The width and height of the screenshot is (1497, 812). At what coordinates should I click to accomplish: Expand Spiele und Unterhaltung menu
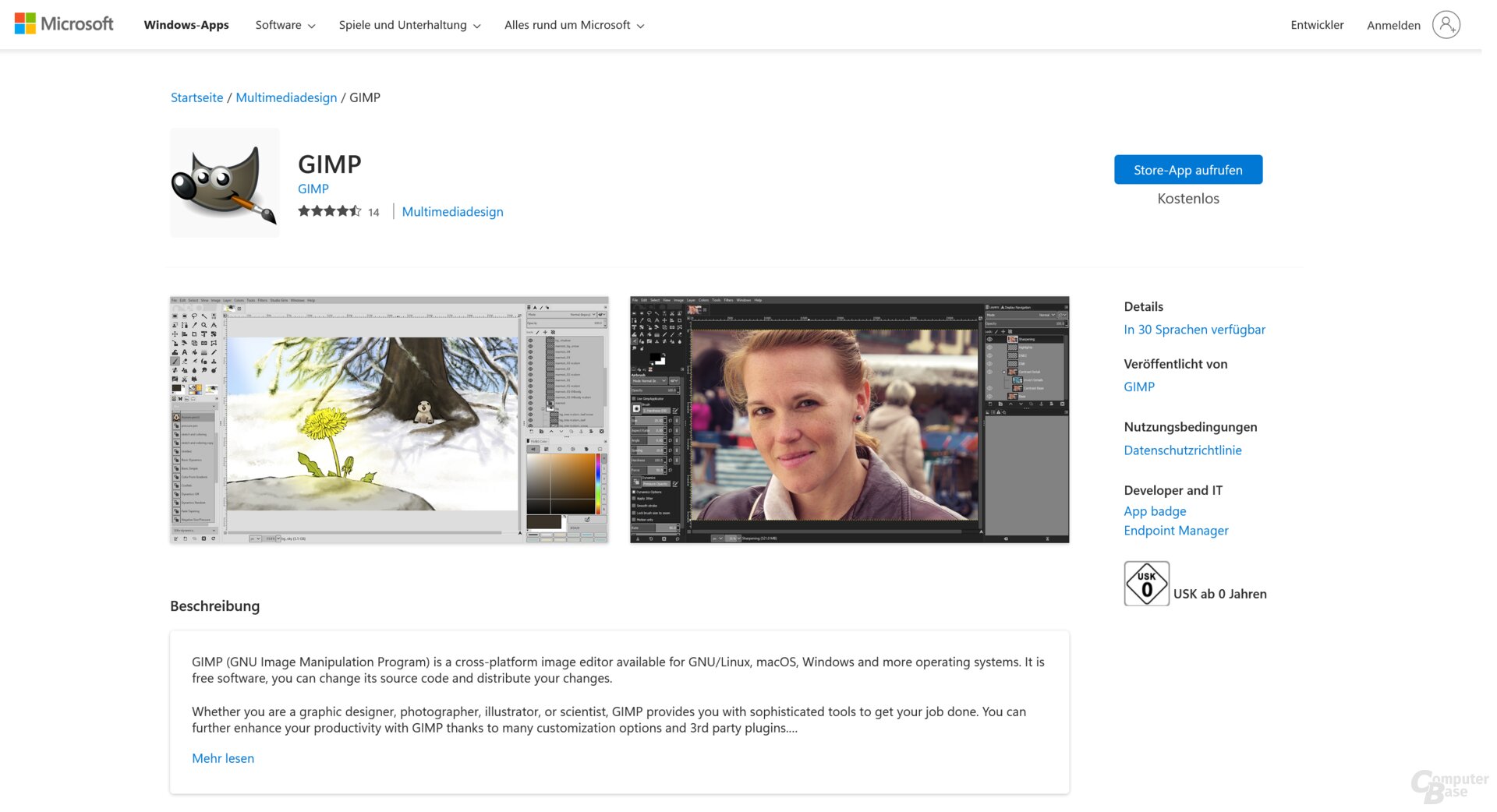click(x=409, y=25)
